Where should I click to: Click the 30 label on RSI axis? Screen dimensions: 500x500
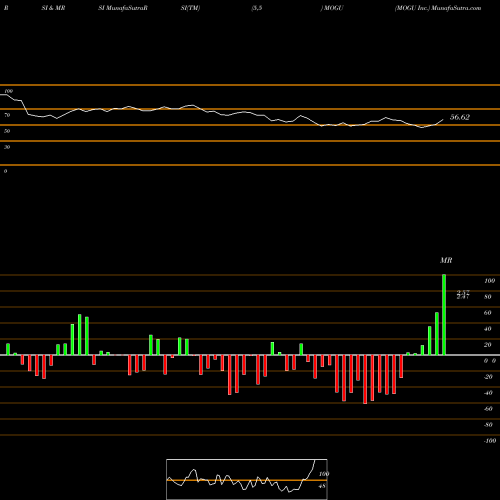(7, 147)
